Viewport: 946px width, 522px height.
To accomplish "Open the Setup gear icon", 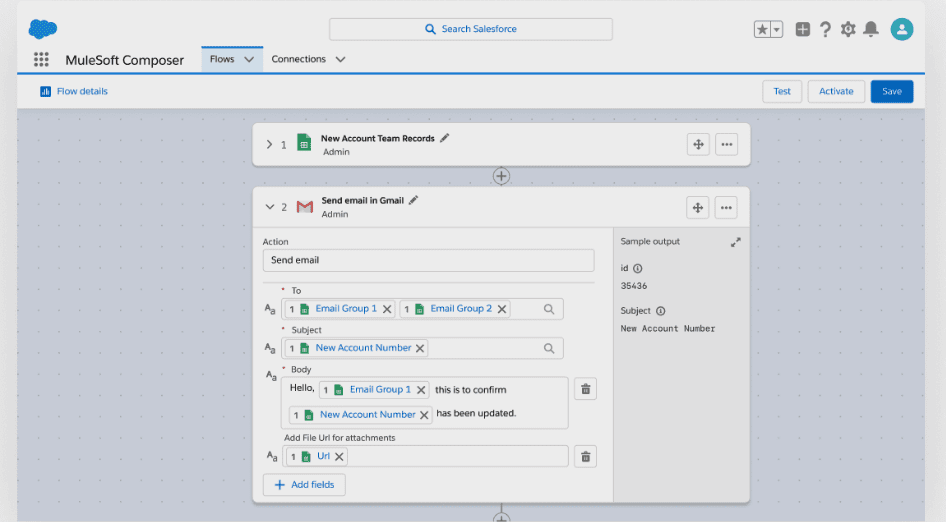I will tap(848, 29).
